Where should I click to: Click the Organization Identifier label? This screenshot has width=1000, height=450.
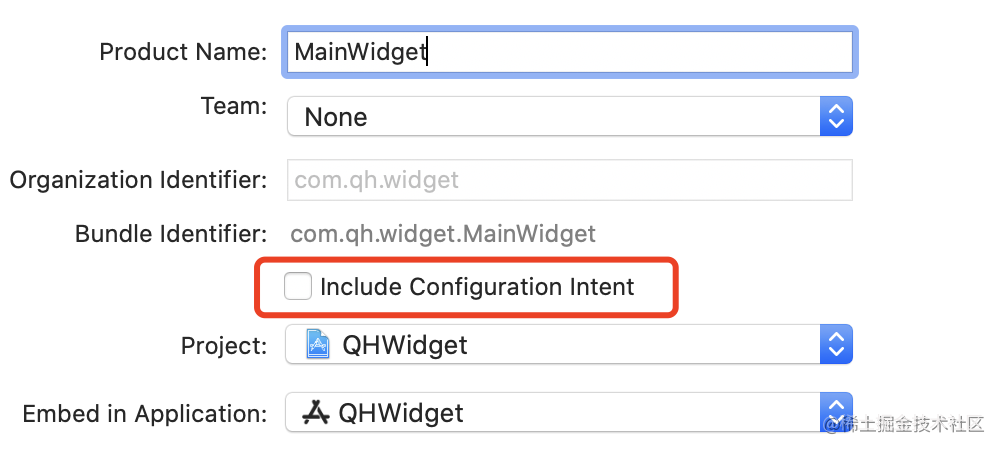point(138,180)
